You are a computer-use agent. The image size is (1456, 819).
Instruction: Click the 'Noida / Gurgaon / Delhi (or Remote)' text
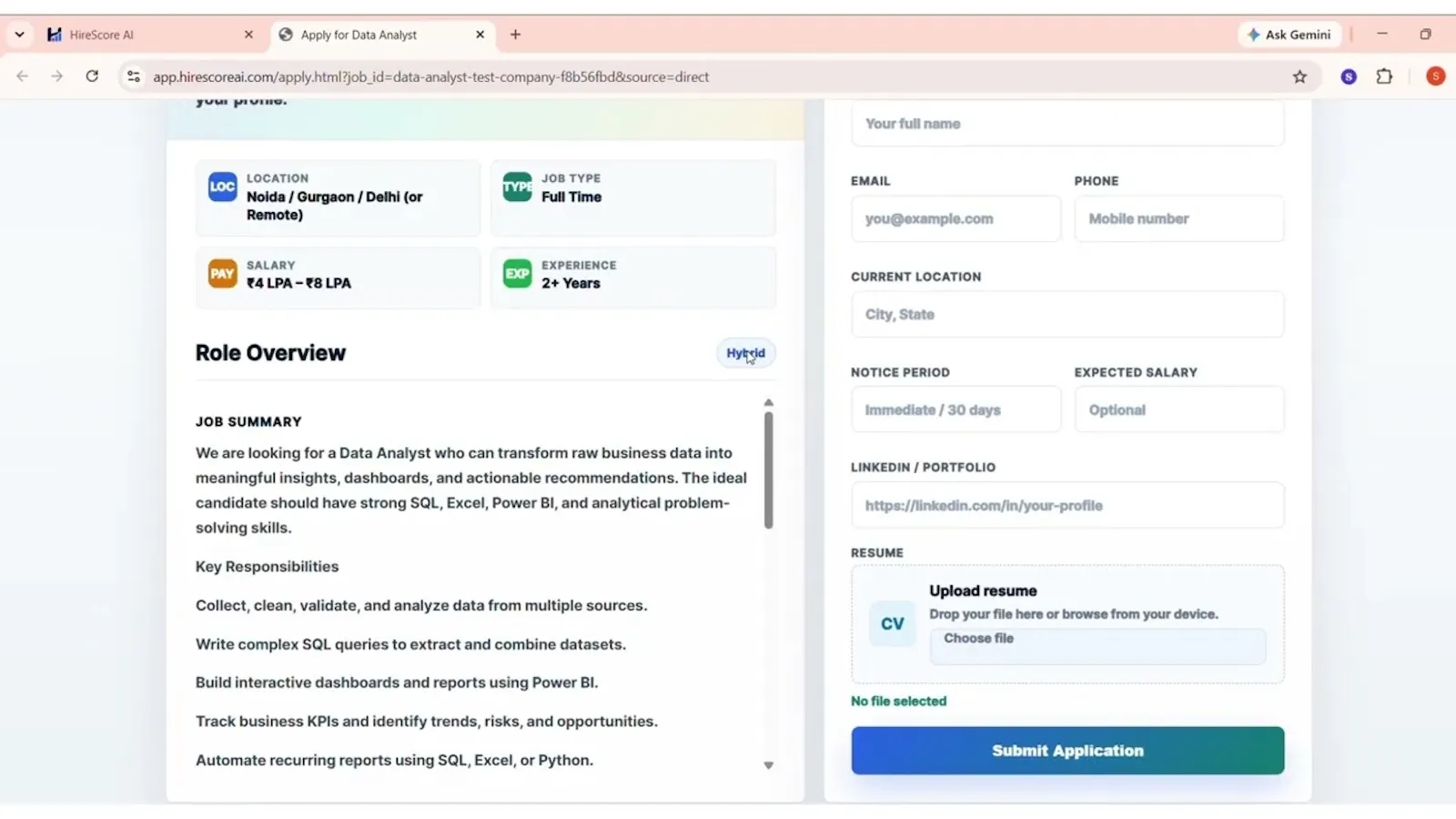[x=334, y=206]
